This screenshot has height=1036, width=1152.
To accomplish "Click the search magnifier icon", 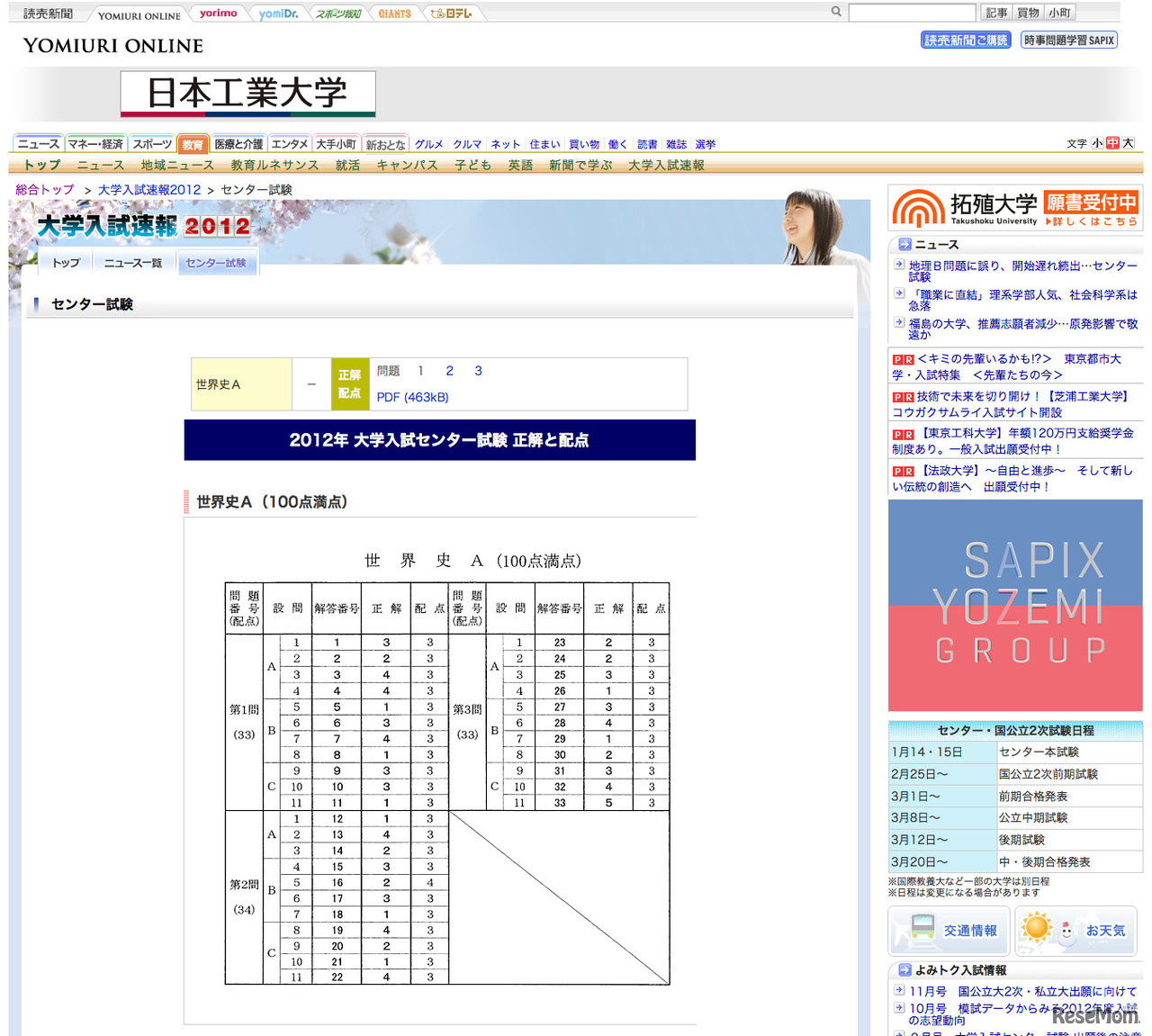I will 835,11.
